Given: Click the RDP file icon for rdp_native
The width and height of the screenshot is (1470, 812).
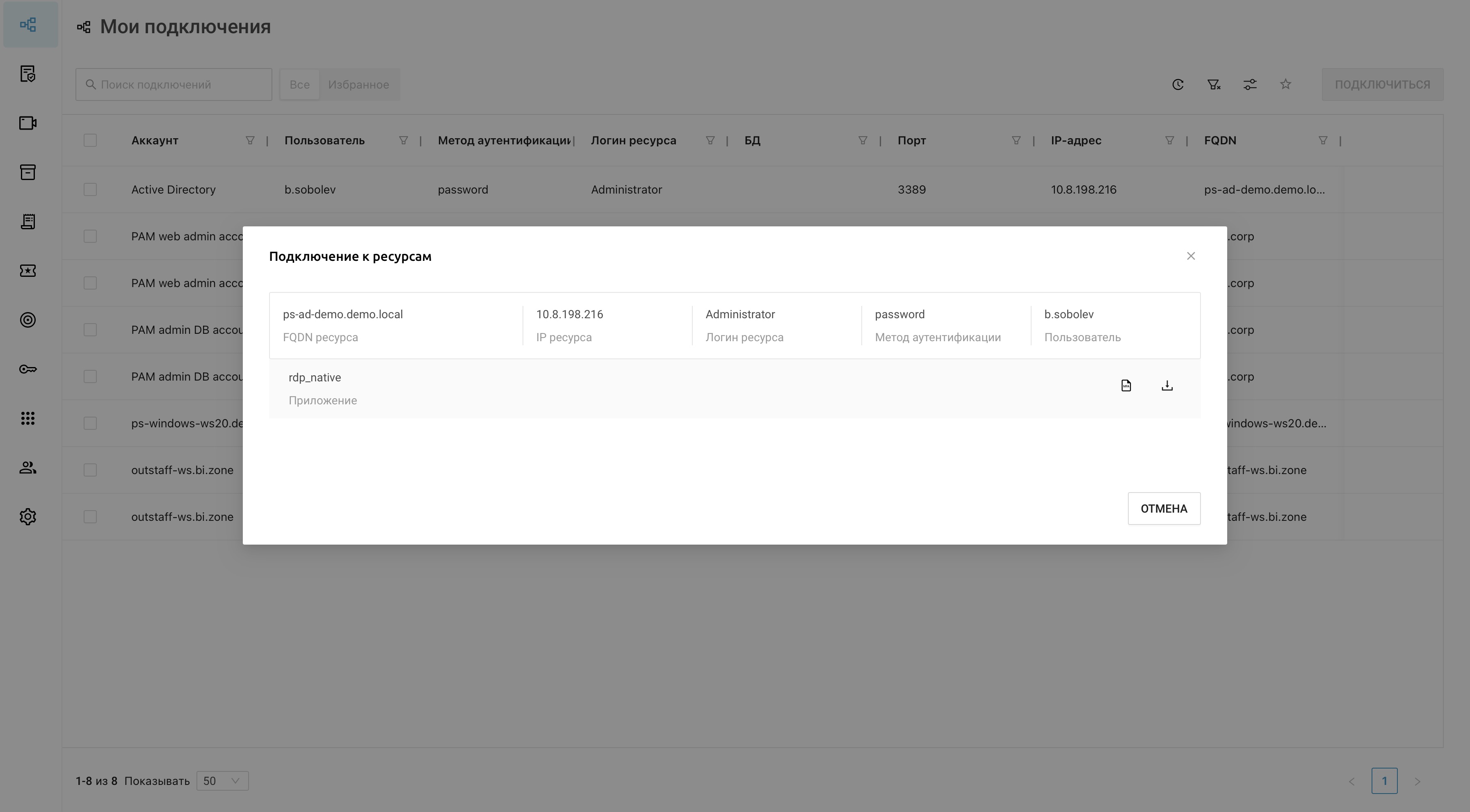Looking at the screenshot, I should 1126,386.
